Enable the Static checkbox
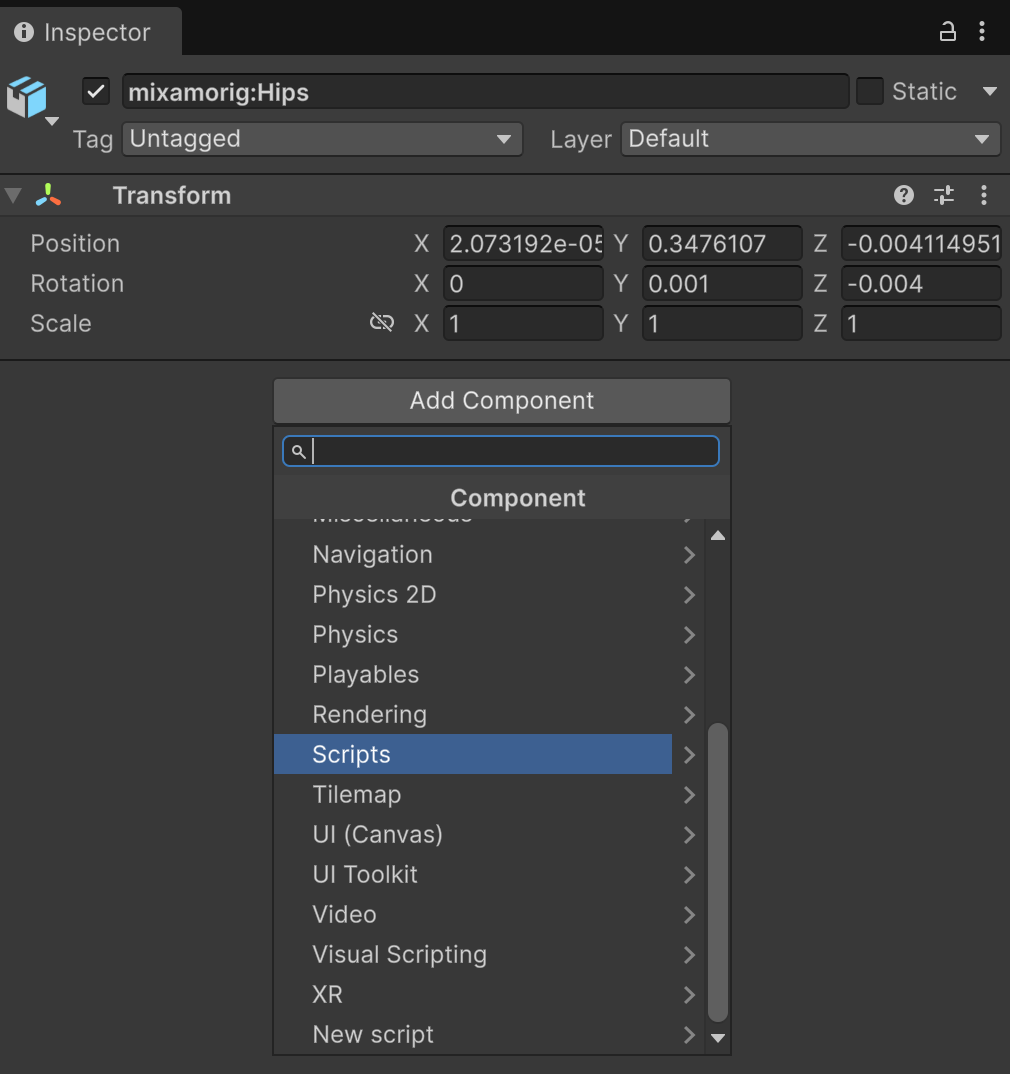The height and width of the screenshot is (1074, 1010). (870, 92)
